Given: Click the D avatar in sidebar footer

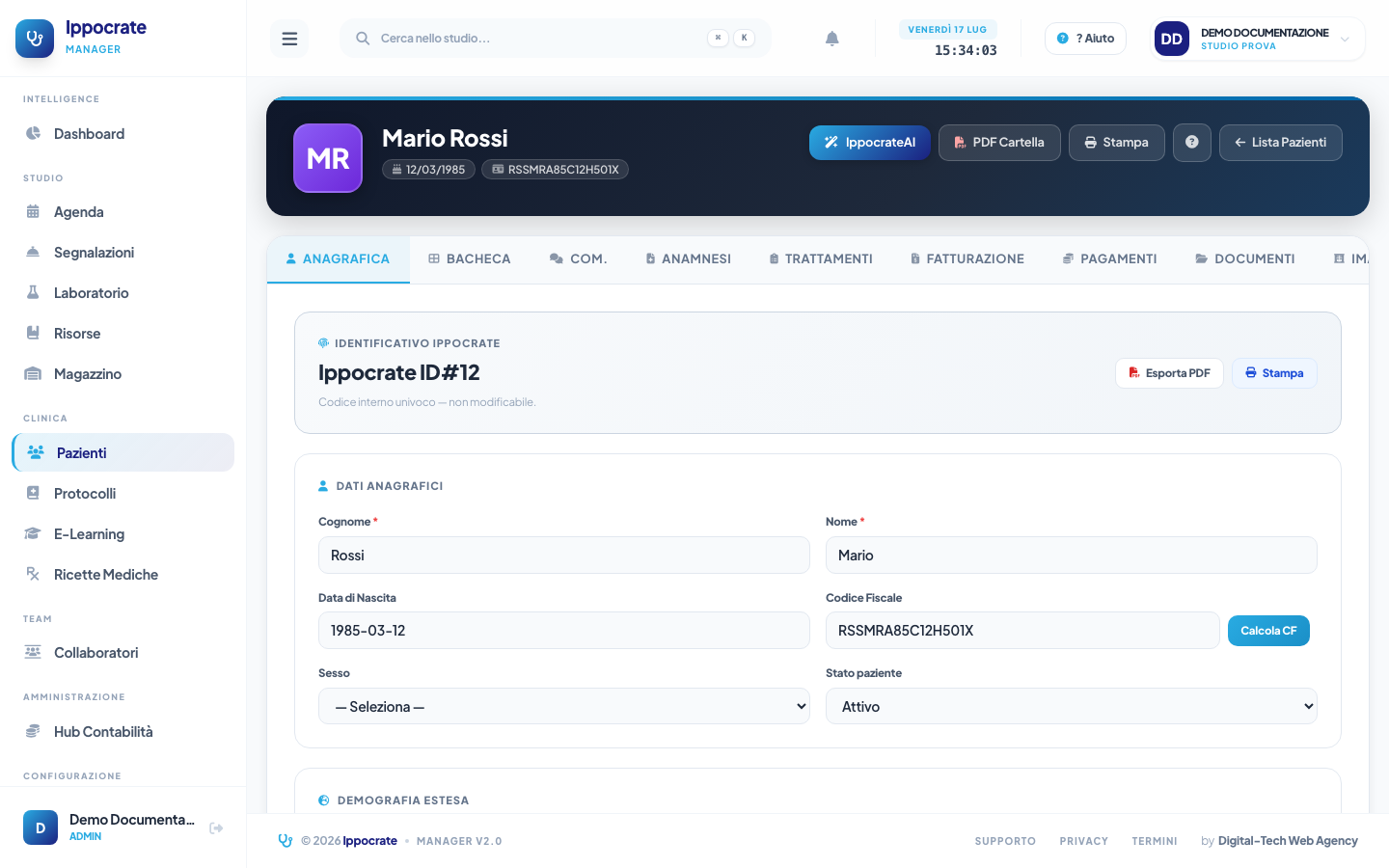Looking at the screenshot, I should click(x=41, y=827).
